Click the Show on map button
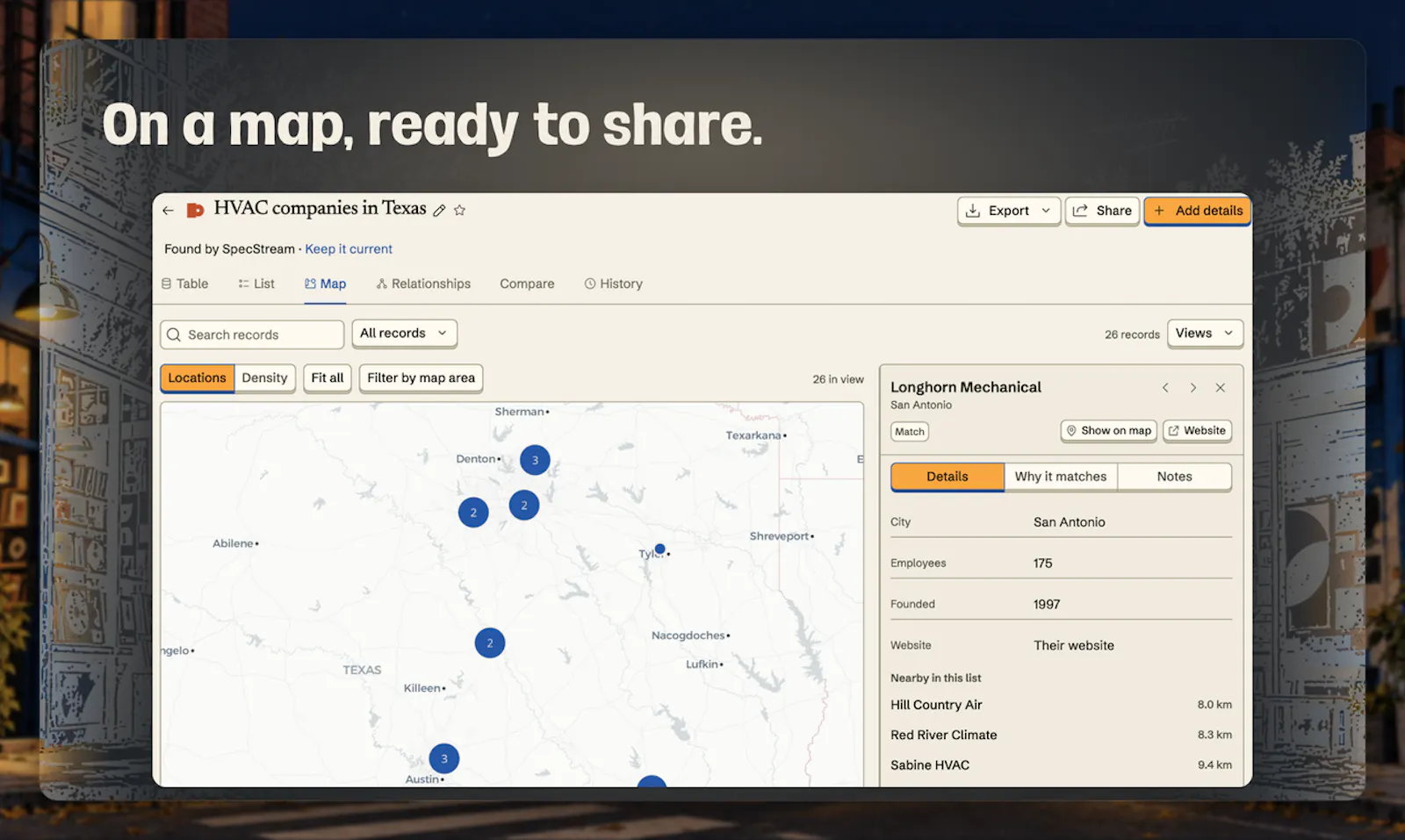This screenshot has width=1405, height=840. (1108, 431)
